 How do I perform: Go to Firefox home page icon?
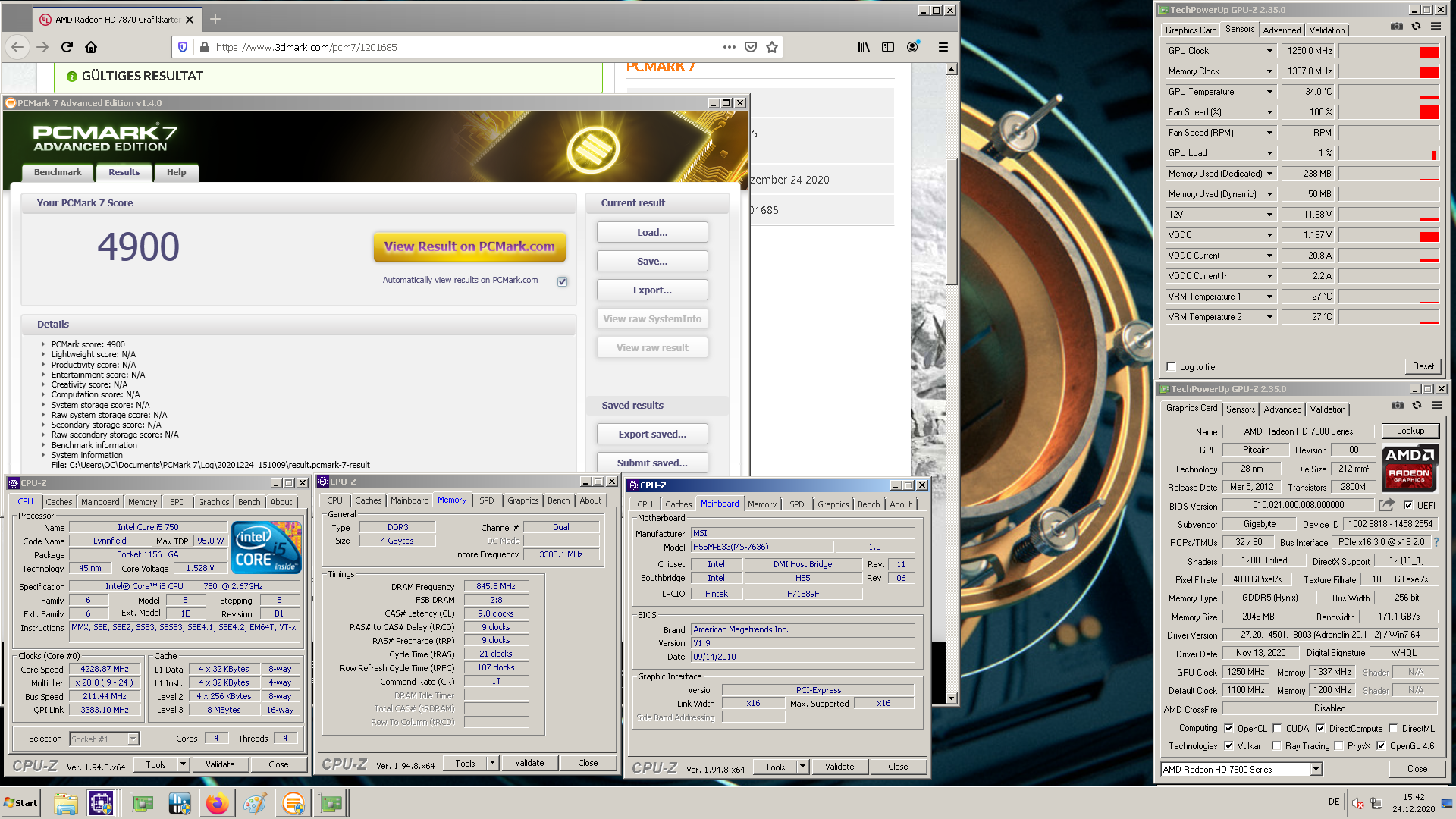point(91,47)
